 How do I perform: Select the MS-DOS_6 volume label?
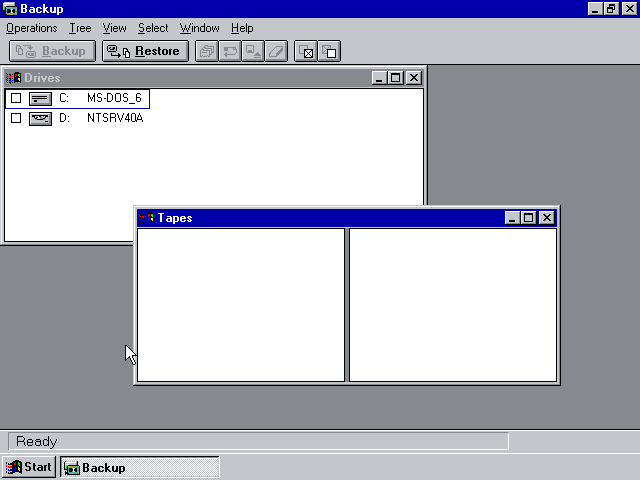point(114,98)
